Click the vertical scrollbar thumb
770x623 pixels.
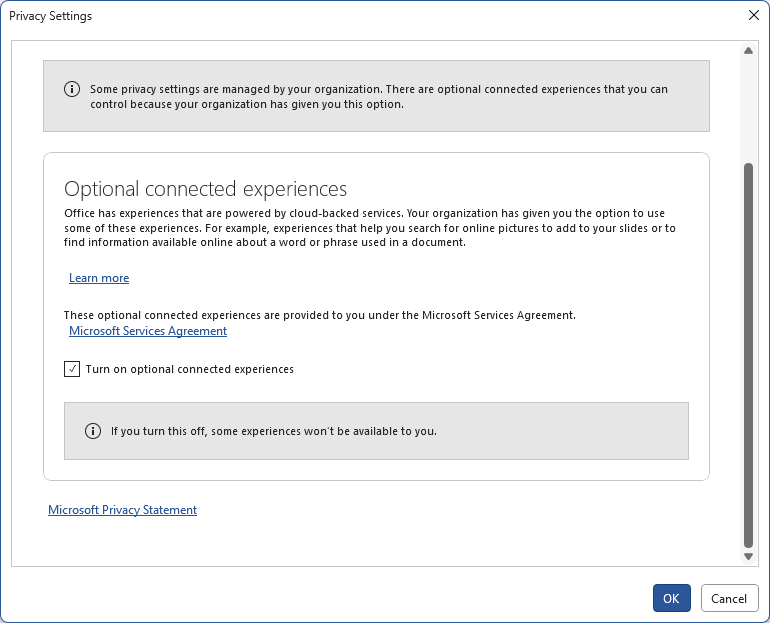pyautogui.click(x=748, y=350)
